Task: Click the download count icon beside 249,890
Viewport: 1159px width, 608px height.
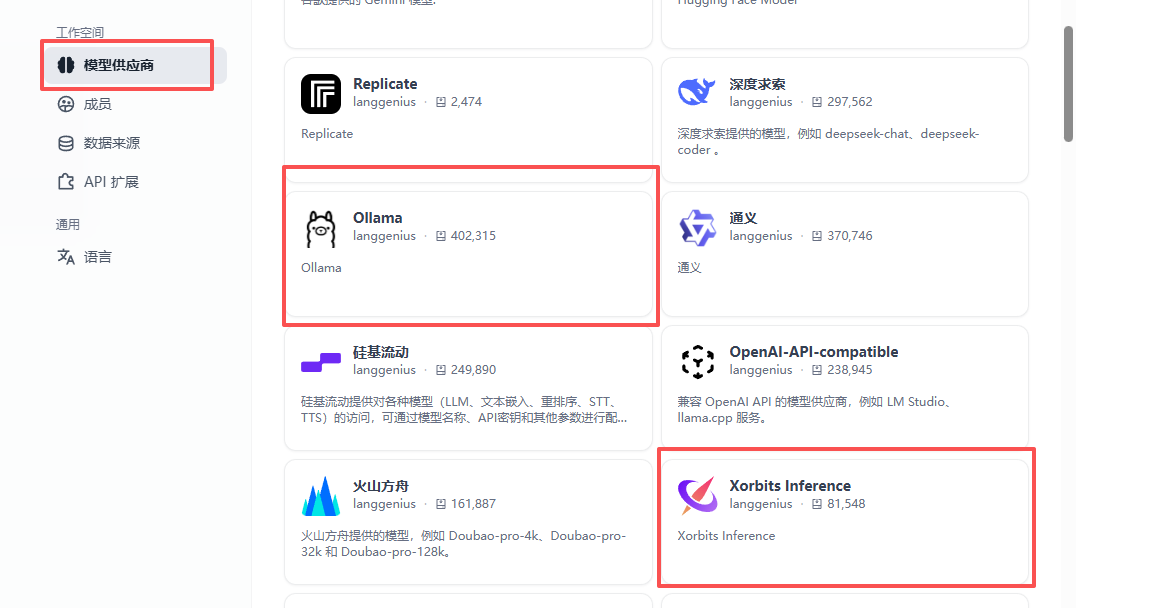Action: click(441, 369)
